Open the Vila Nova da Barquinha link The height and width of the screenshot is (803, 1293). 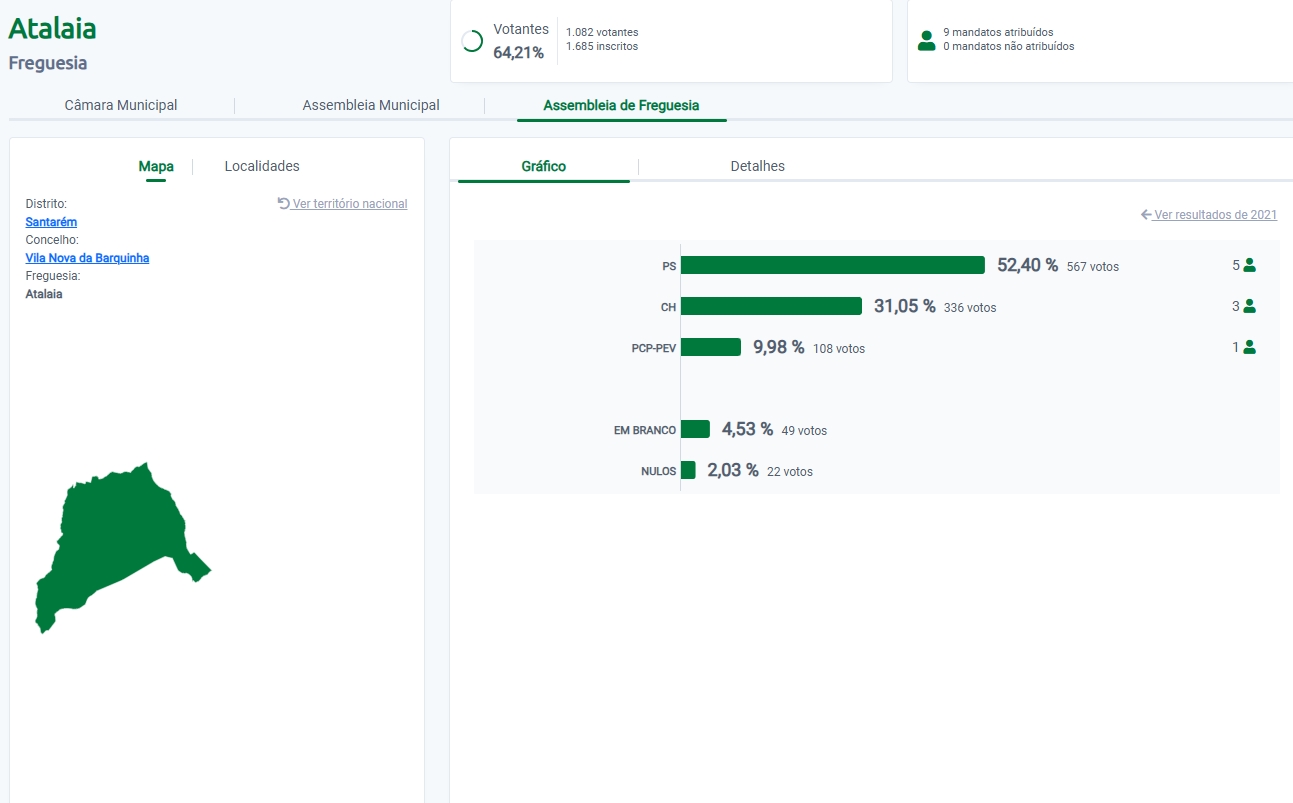(x=87, y=258)
